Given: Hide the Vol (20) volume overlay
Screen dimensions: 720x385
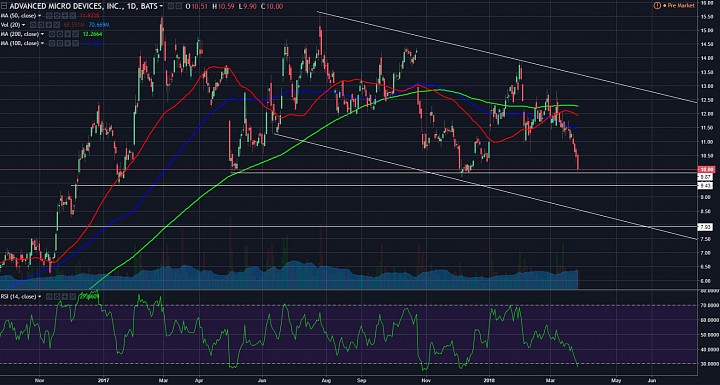Looking at the screenshot, I should click(x=33, y=25).
